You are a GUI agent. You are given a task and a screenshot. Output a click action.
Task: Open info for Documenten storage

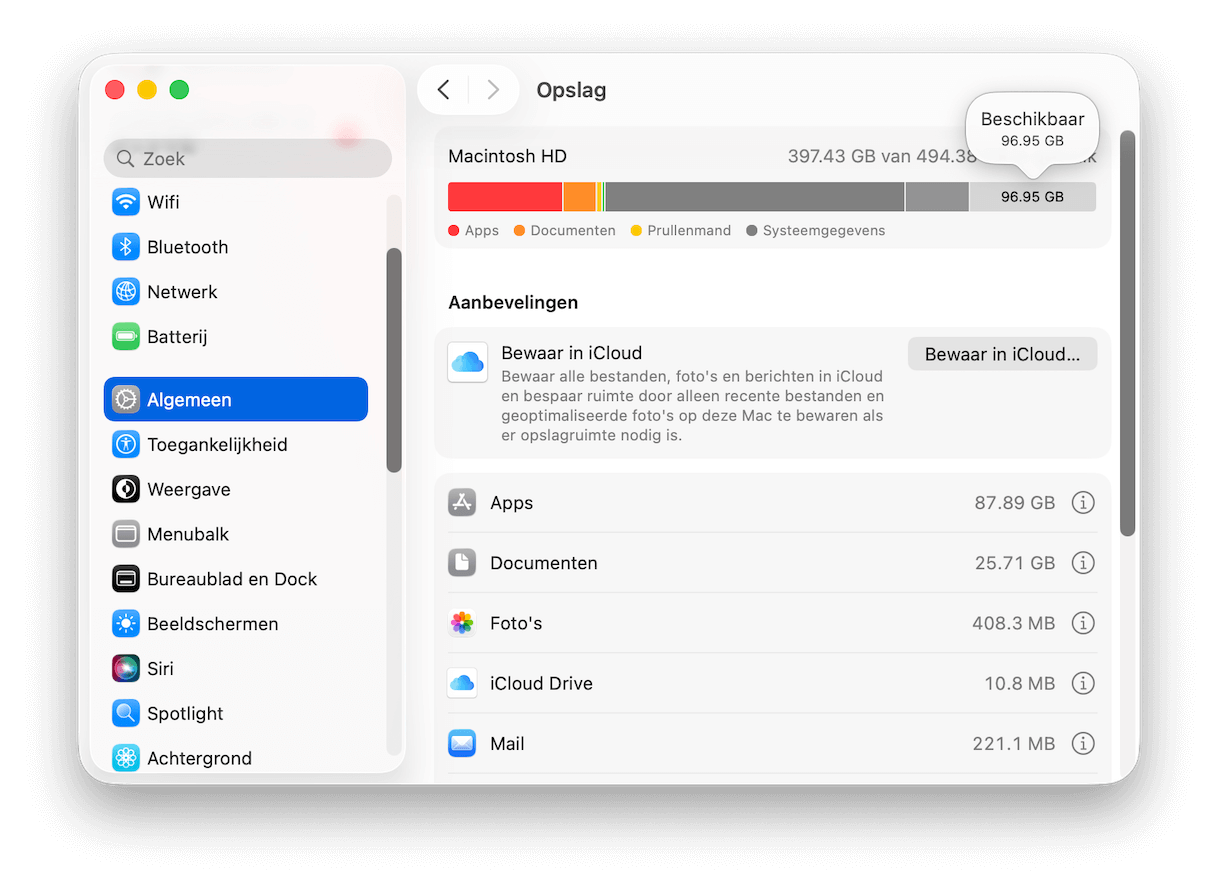pos(1083,563)
